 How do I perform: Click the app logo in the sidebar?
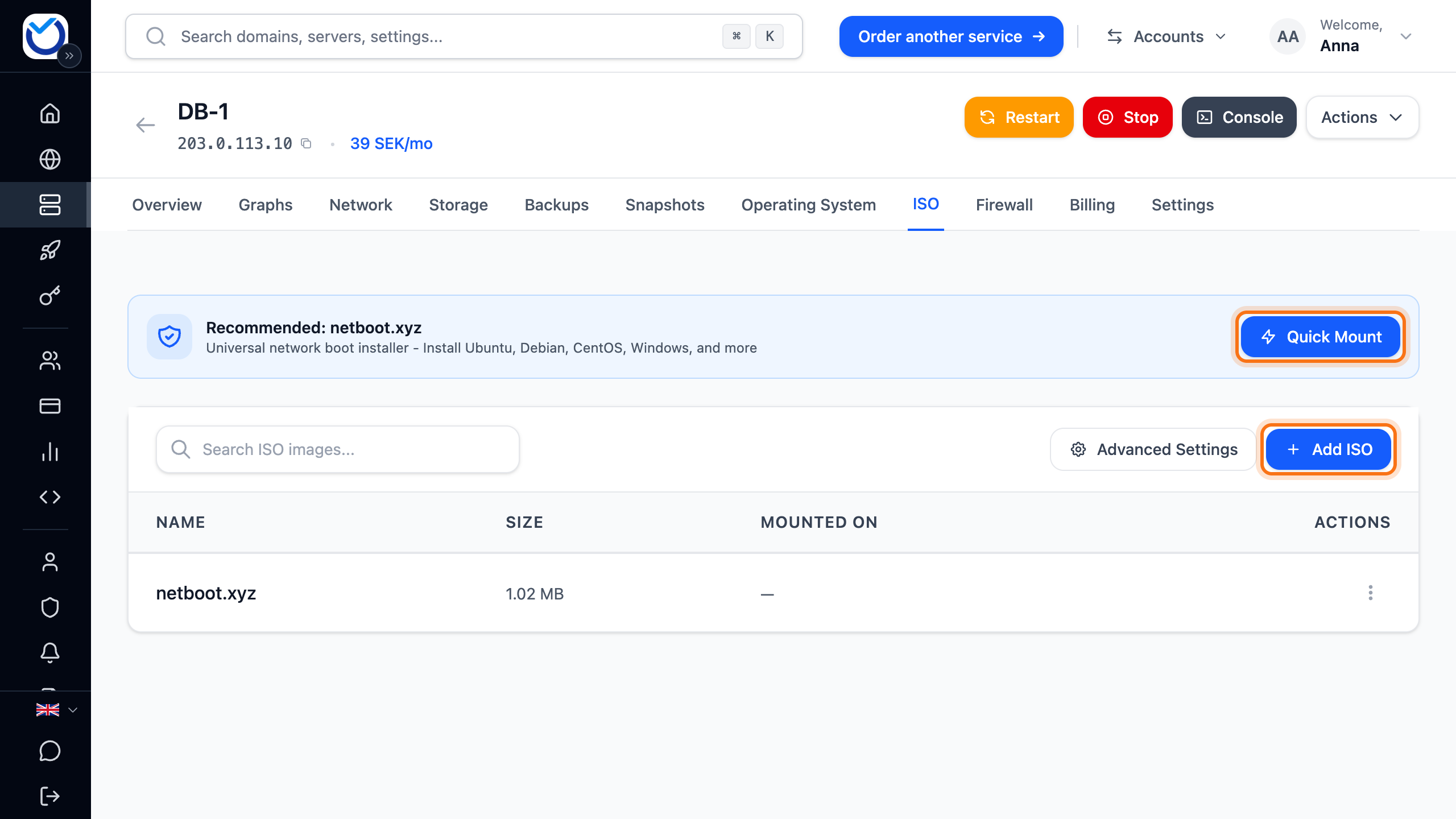(x=45, y=36)
